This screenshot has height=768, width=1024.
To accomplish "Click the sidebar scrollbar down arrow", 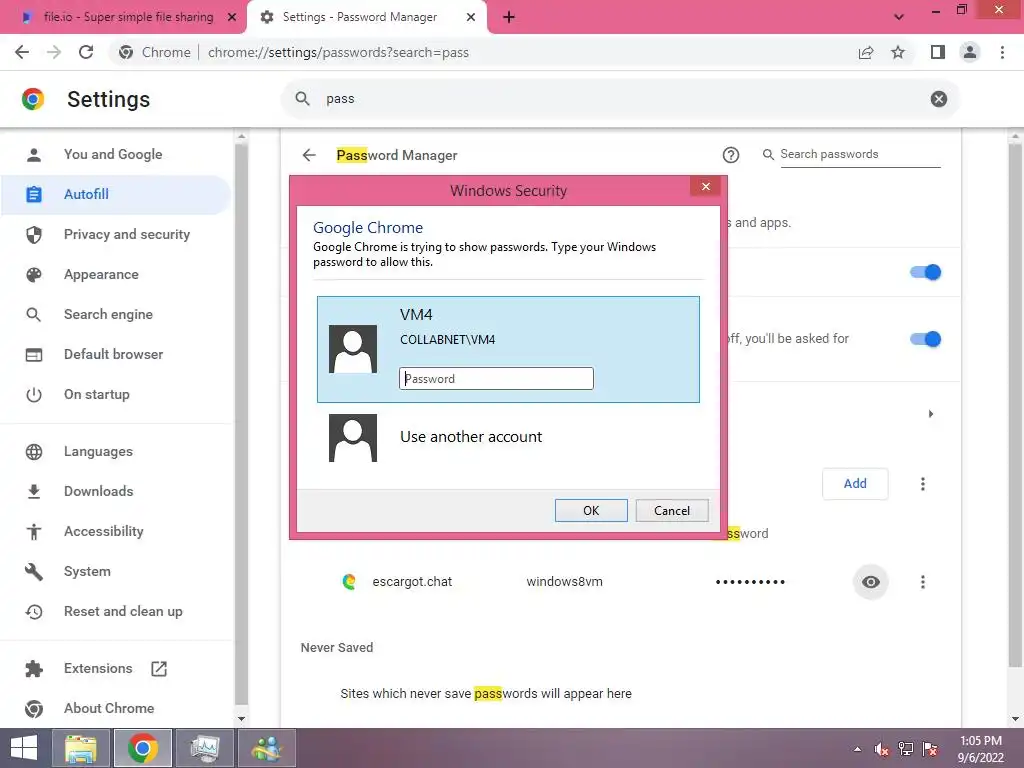I will click(x=241, y=719).
